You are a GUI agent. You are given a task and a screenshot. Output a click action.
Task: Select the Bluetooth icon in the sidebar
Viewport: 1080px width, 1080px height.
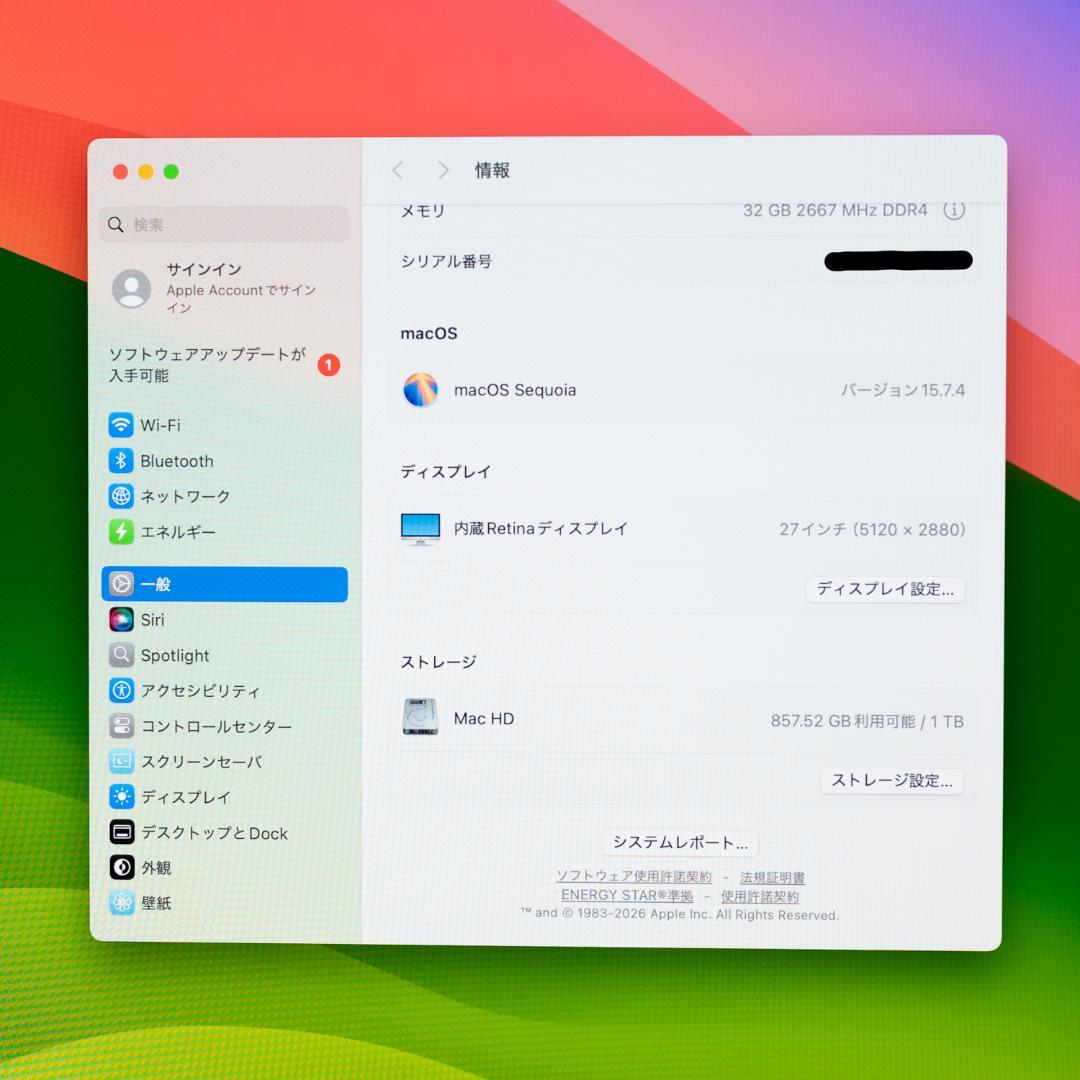click(x=121, y=461)
